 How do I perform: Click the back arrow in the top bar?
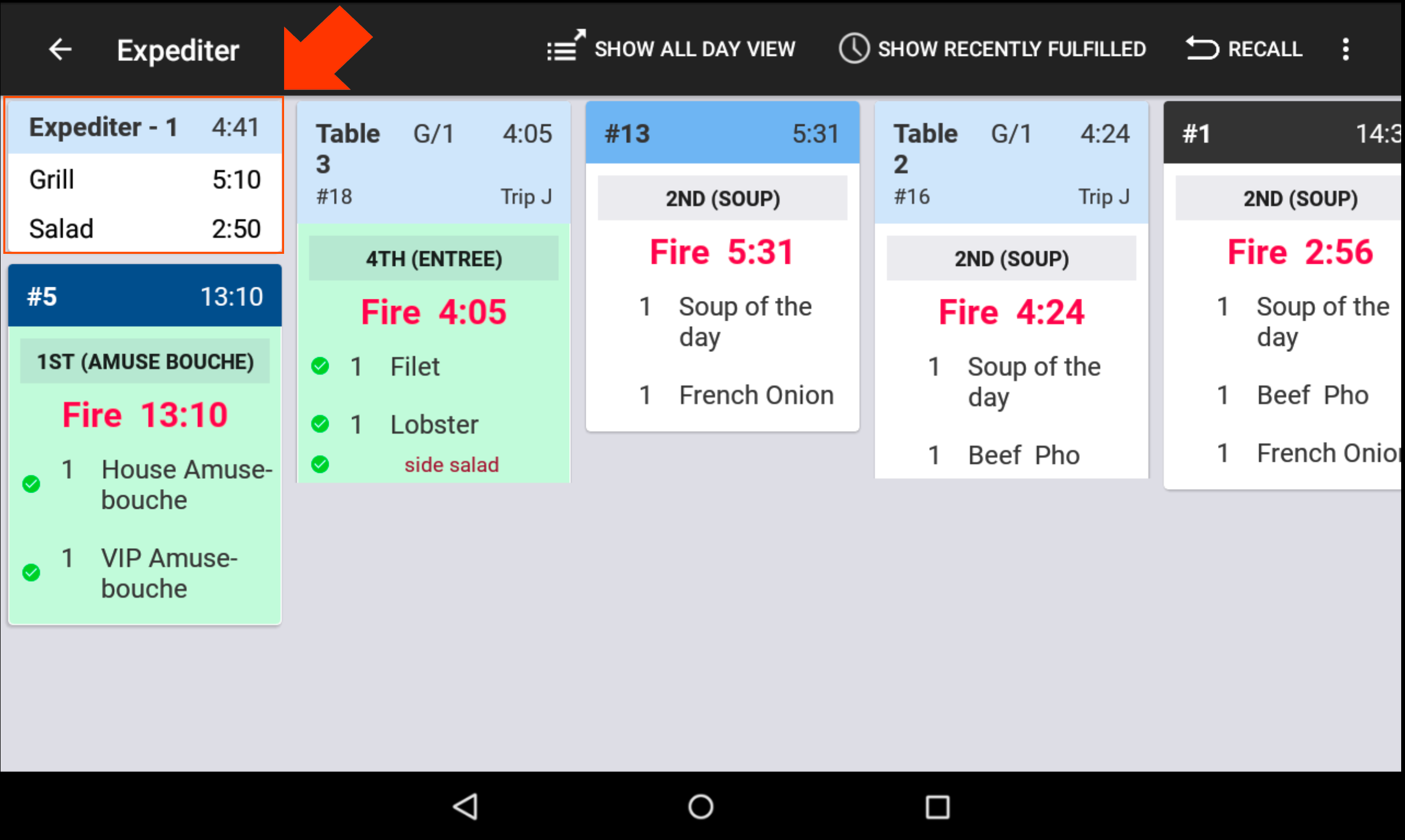point(60,49)
